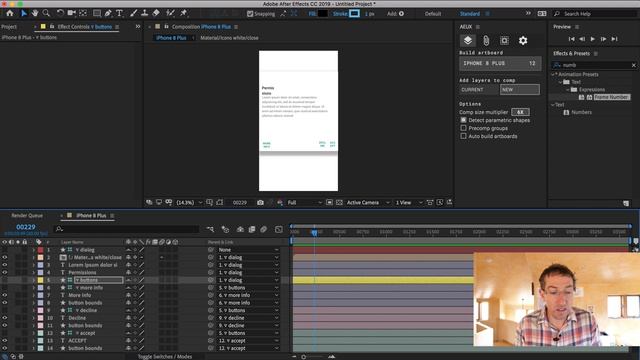Hide the Lorem ipsum text layer

4,265
